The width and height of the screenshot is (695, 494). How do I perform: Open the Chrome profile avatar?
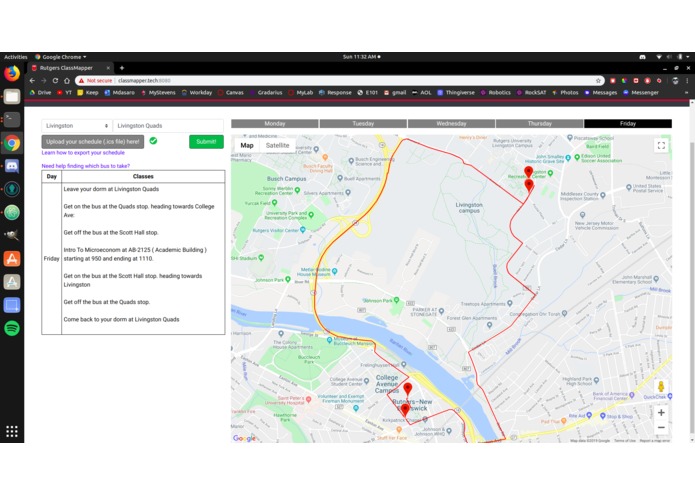click(x=675, y=81)
